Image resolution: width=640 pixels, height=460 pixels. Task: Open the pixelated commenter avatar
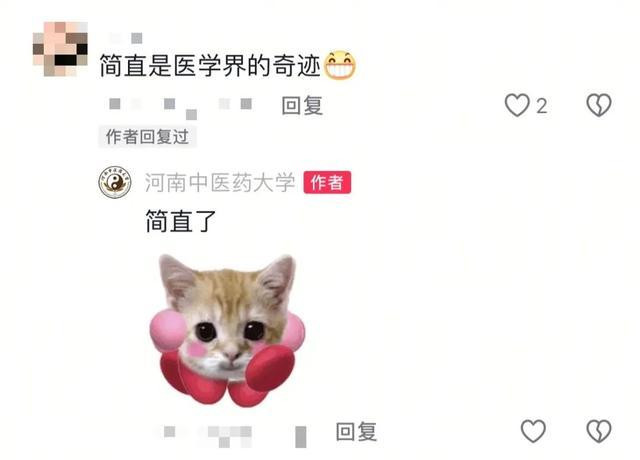60,49
